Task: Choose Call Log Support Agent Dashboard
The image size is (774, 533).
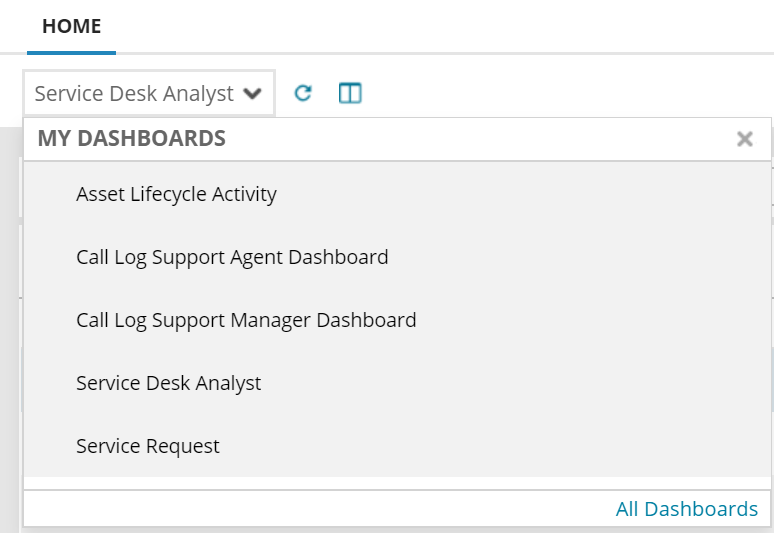Action: [232, 257]
